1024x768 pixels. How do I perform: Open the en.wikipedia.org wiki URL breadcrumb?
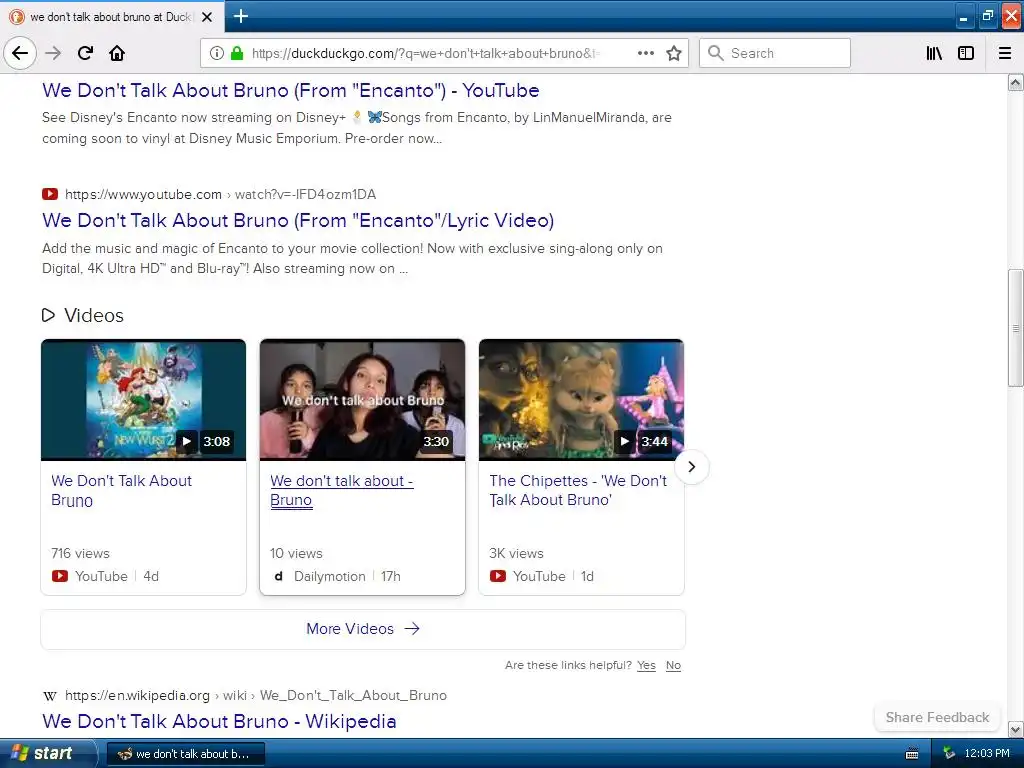pyautogui.click(x=255, y=696)
